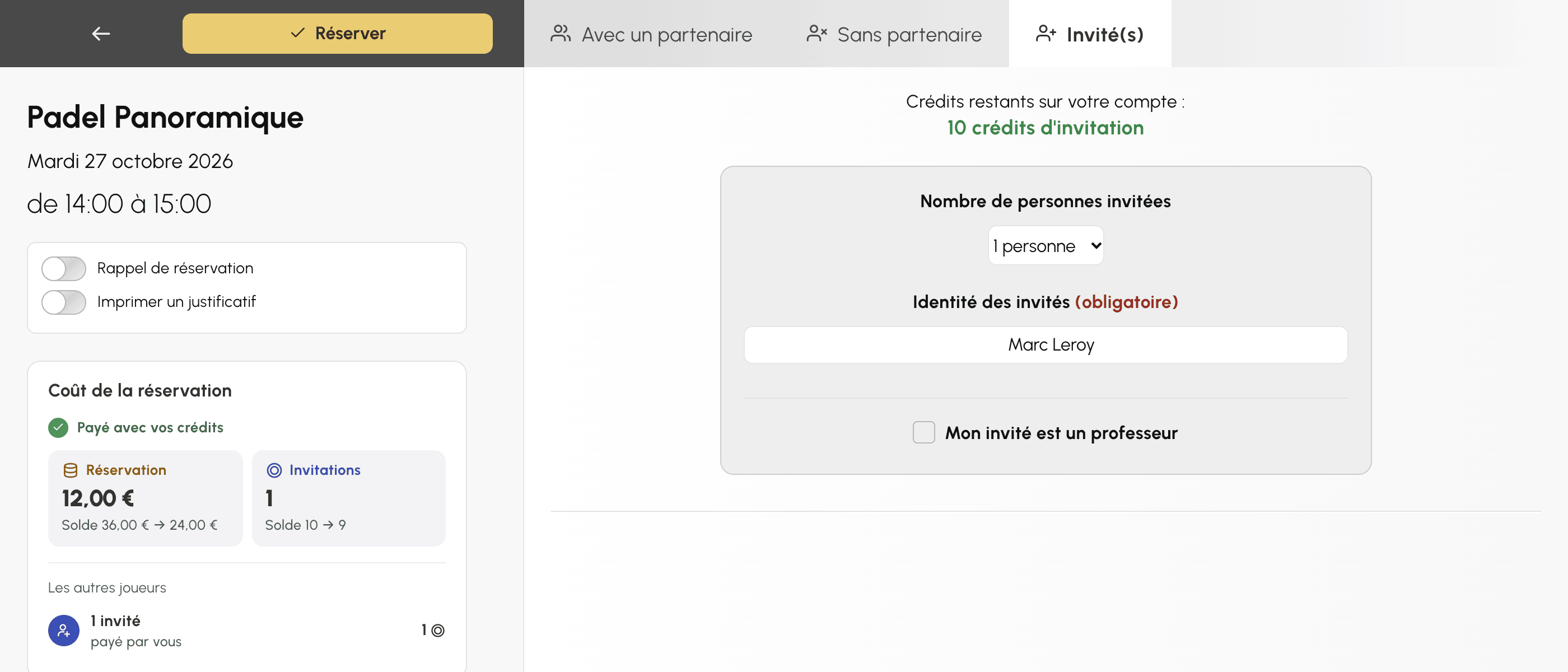The height and width of the screenshot is (672, 1568).
Task: Click the "Les autres joueurs" heading
Action: (107, 587)
